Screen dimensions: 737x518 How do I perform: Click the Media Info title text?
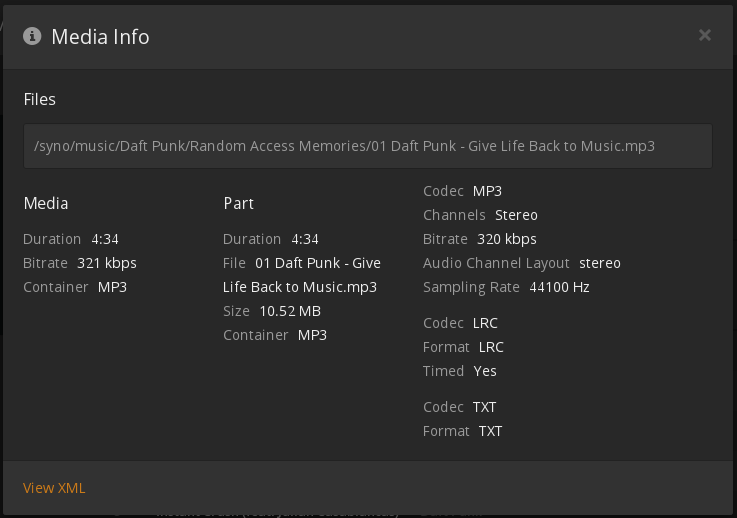click(x=100, y=37)
